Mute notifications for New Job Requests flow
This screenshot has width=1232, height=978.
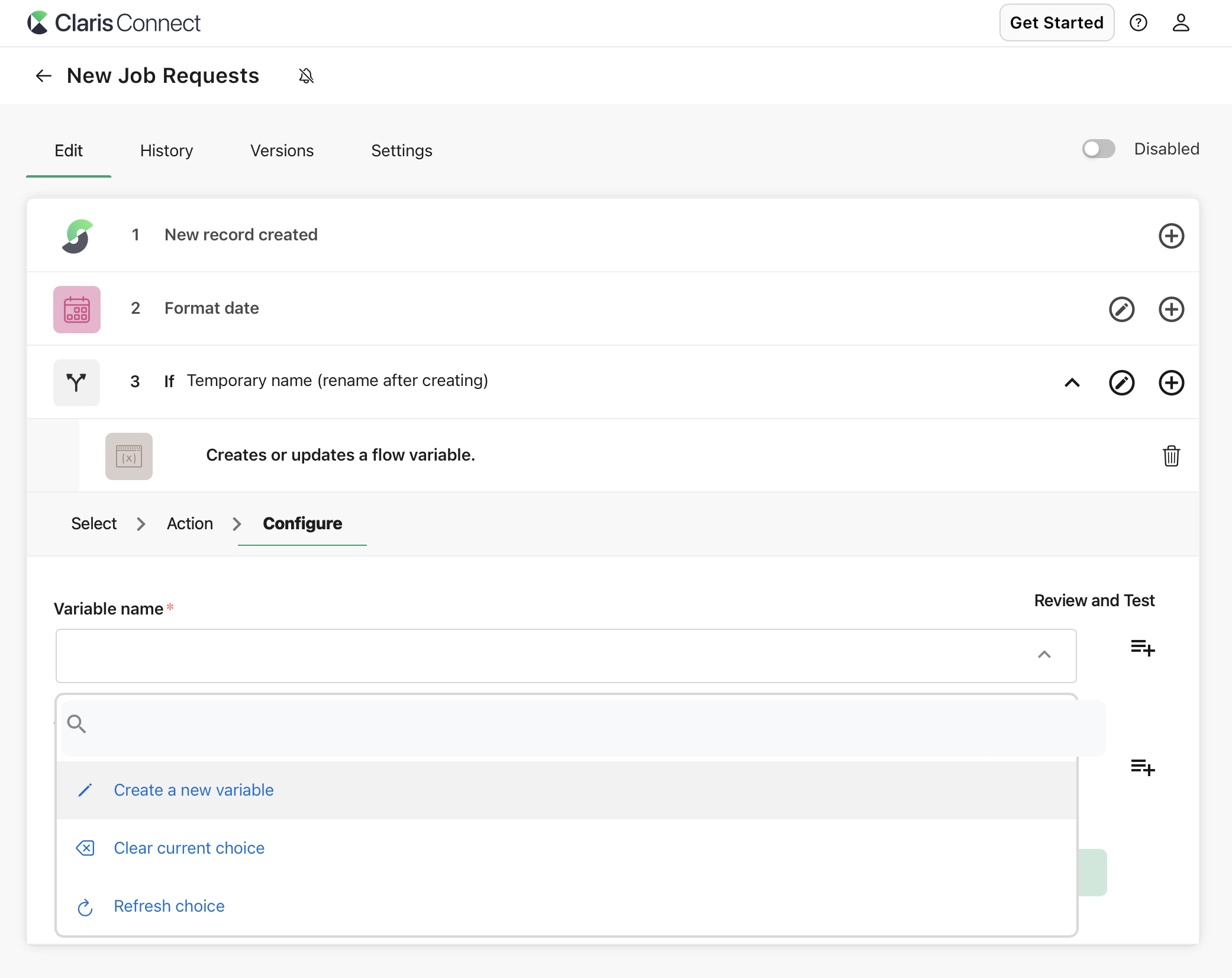tap(306, 76)
